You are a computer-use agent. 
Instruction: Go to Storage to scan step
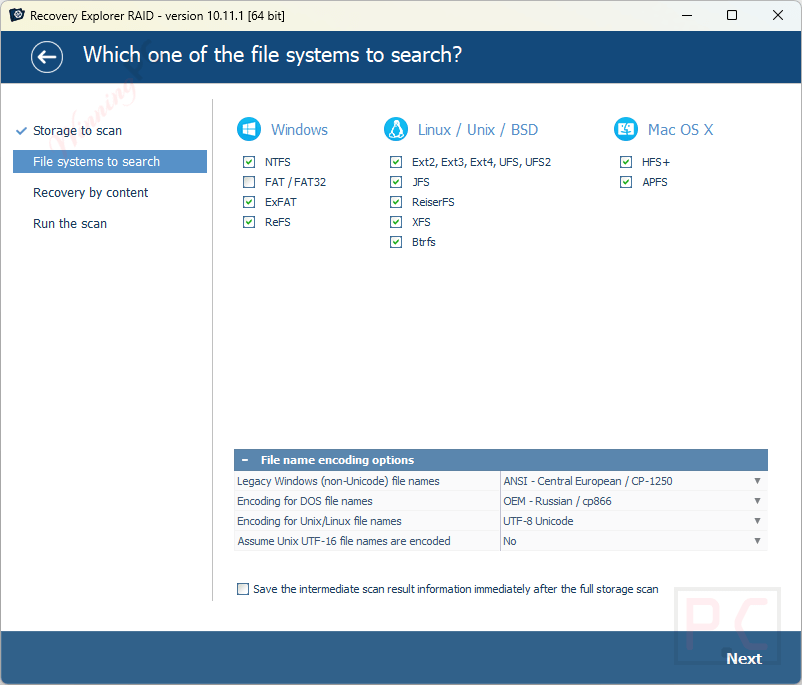pos(77,130)
